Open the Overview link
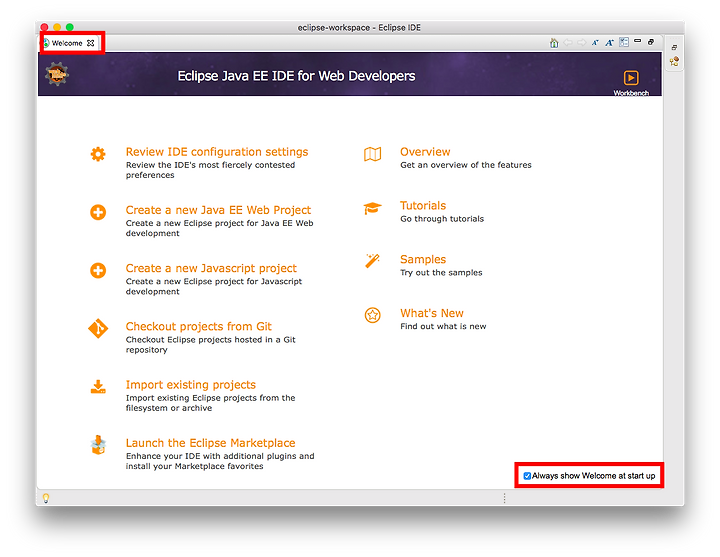720x557 pixels. pyautogui.click(x=425, y=152)
